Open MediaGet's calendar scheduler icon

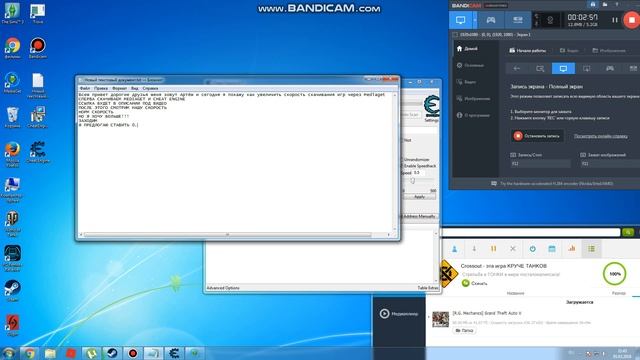tap(552, 249)
